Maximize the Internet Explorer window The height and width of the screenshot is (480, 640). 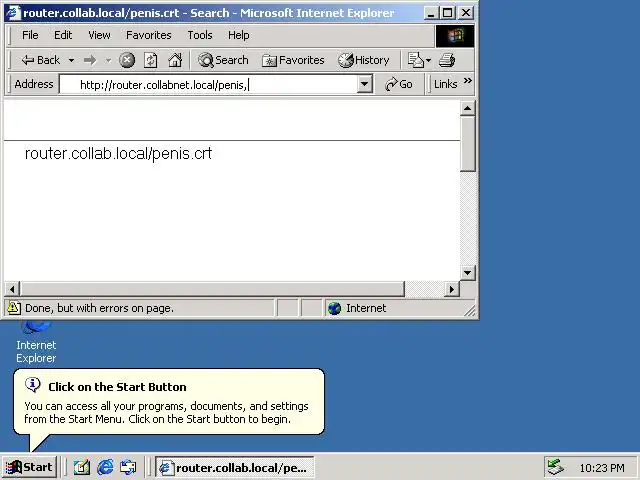pos(448,13)
